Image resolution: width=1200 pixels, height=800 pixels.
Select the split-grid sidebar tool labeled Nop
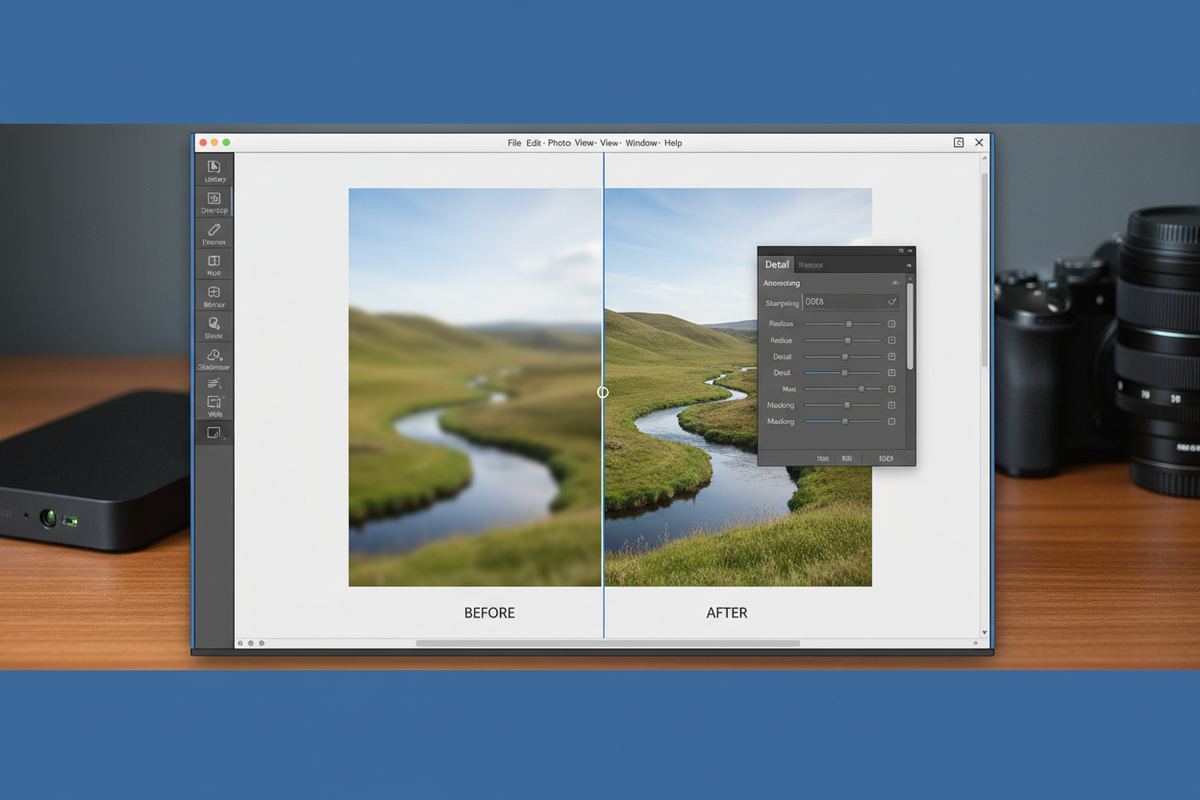point(214,265)
